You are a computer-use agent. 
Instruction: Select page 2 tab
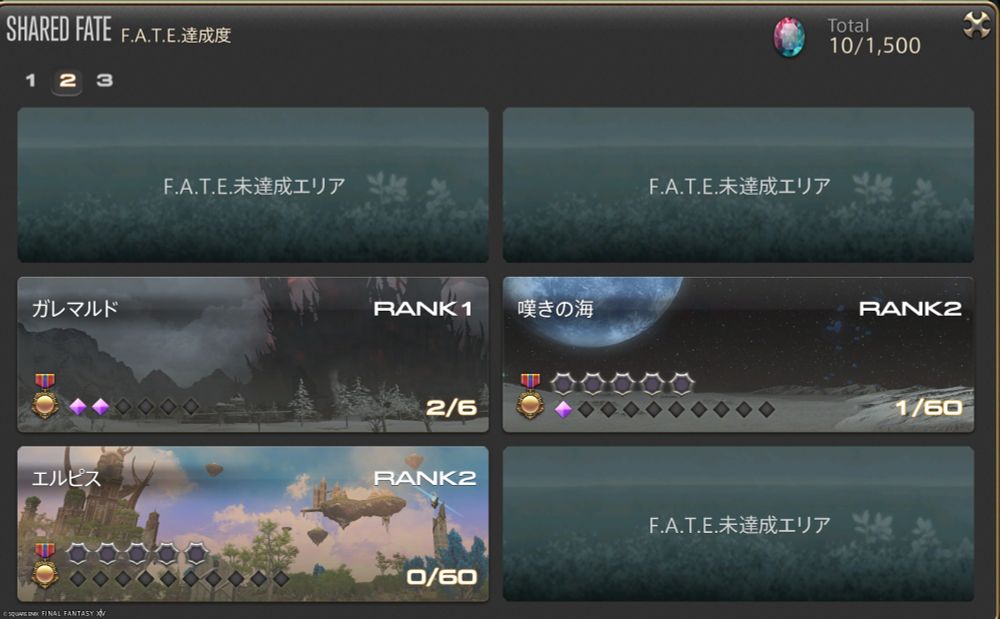tap(67, 81)
